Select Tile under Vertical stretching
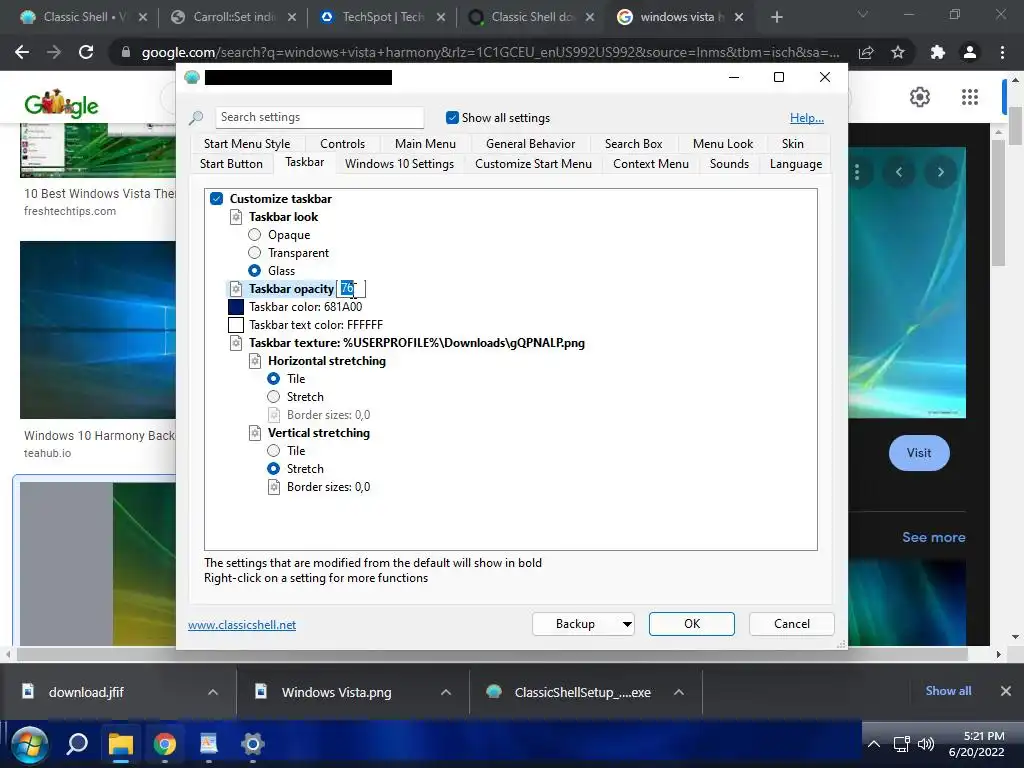Image resolution: width=1024 pixels, height=768 pixels. pyautogui.click(x=274, y=451)
